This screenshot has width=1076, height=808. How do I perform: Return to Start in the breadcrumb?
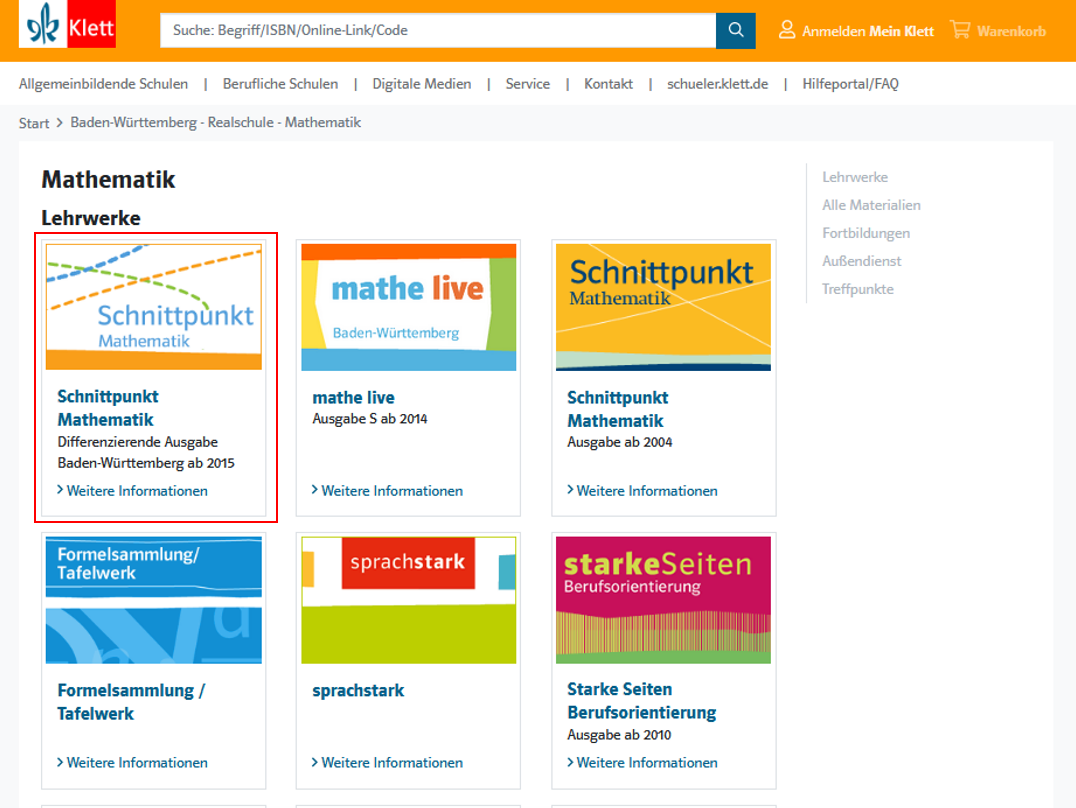click(34, 123)
